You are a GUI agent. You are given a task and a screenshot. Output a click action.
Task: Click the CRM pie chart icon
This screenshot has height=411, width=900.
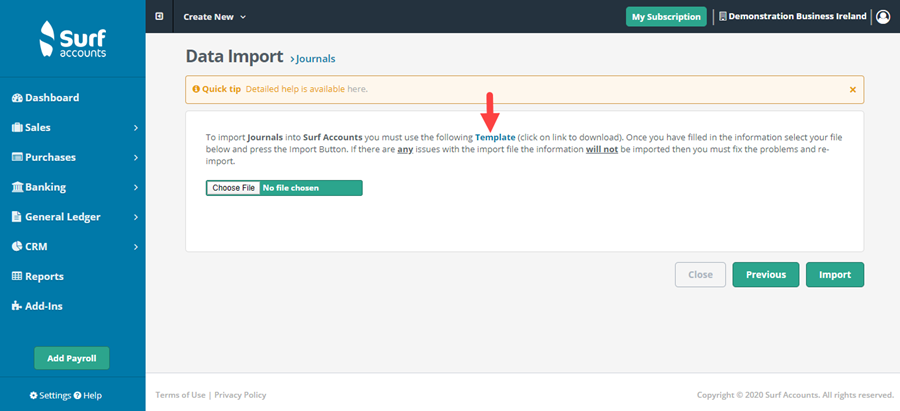click(x=17, y=247)
